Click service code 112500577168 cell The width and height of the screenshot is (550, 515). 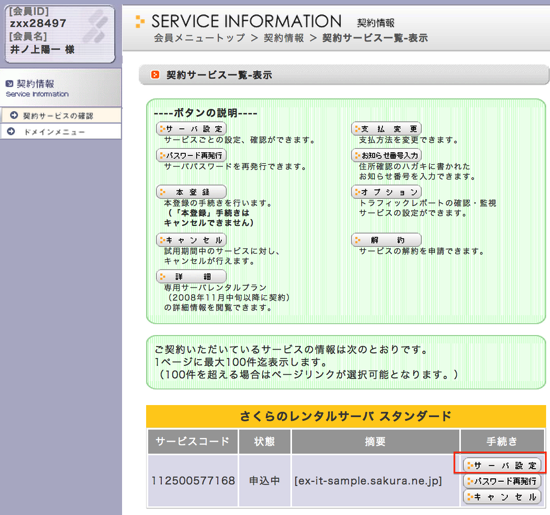[x=193, y=481]
